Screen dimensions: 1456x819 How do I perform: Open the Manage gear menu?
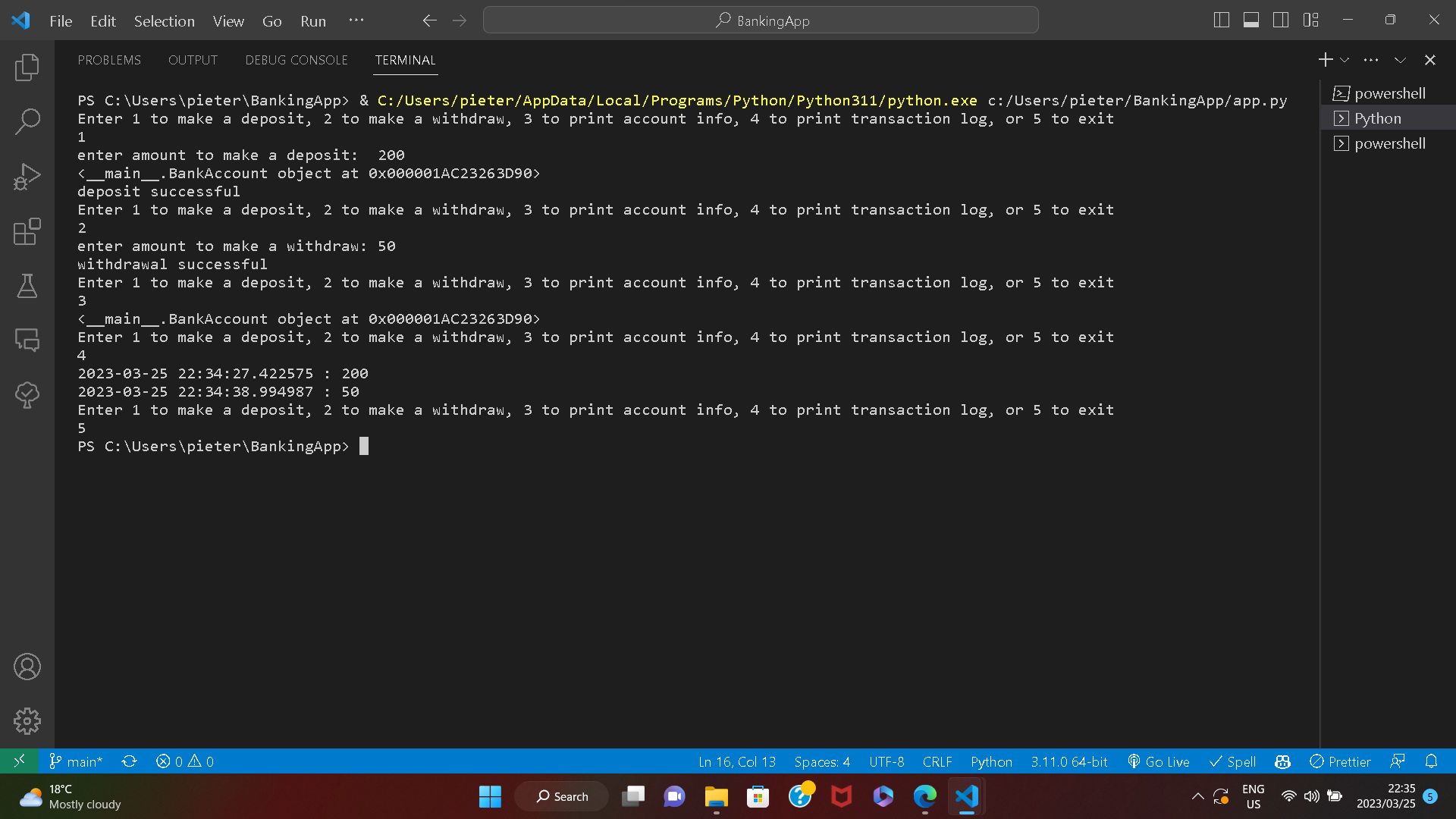click(27, 721)
